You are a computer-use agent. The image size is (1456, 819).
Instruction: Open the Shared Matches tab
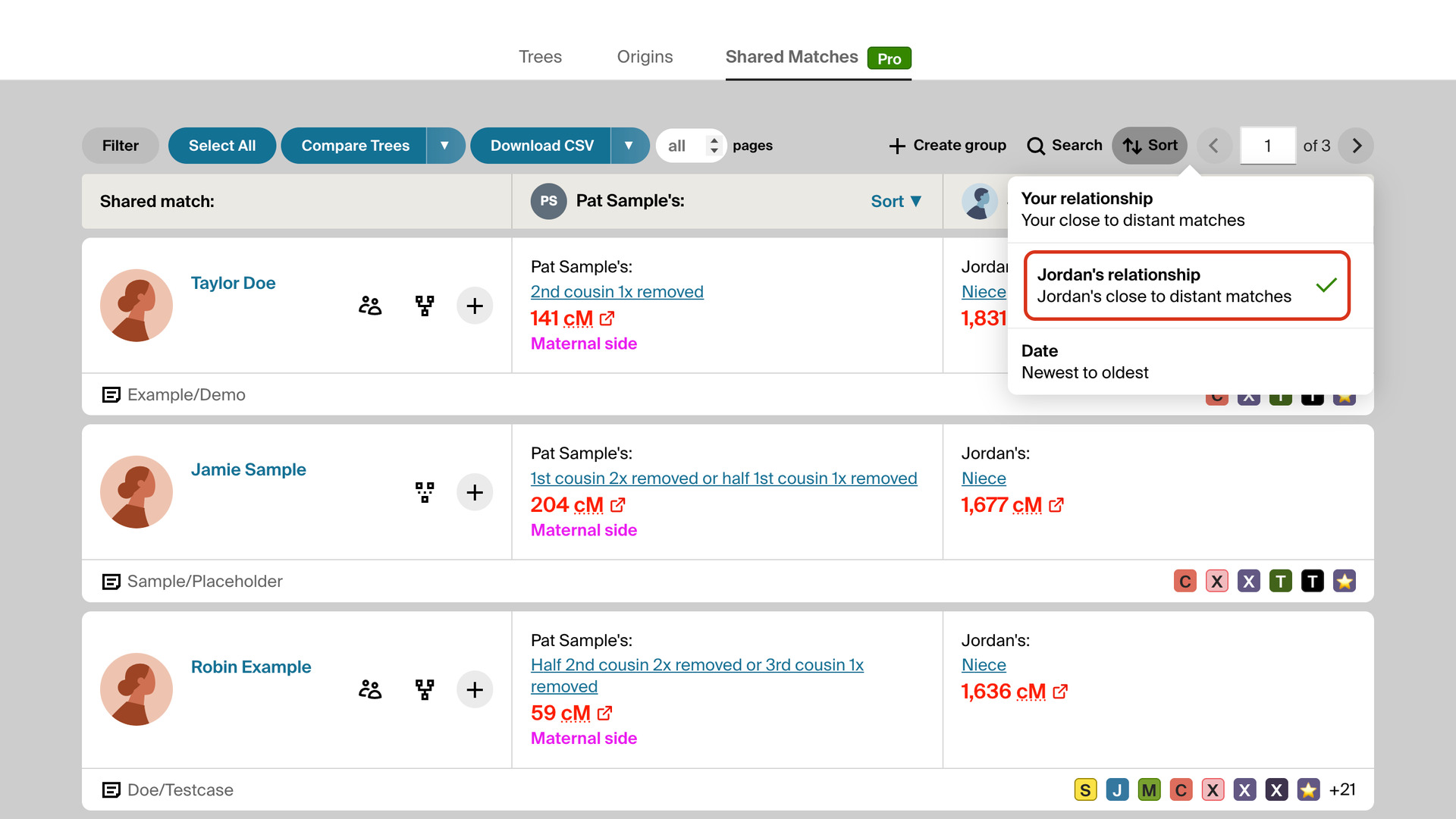pos(818,58)
